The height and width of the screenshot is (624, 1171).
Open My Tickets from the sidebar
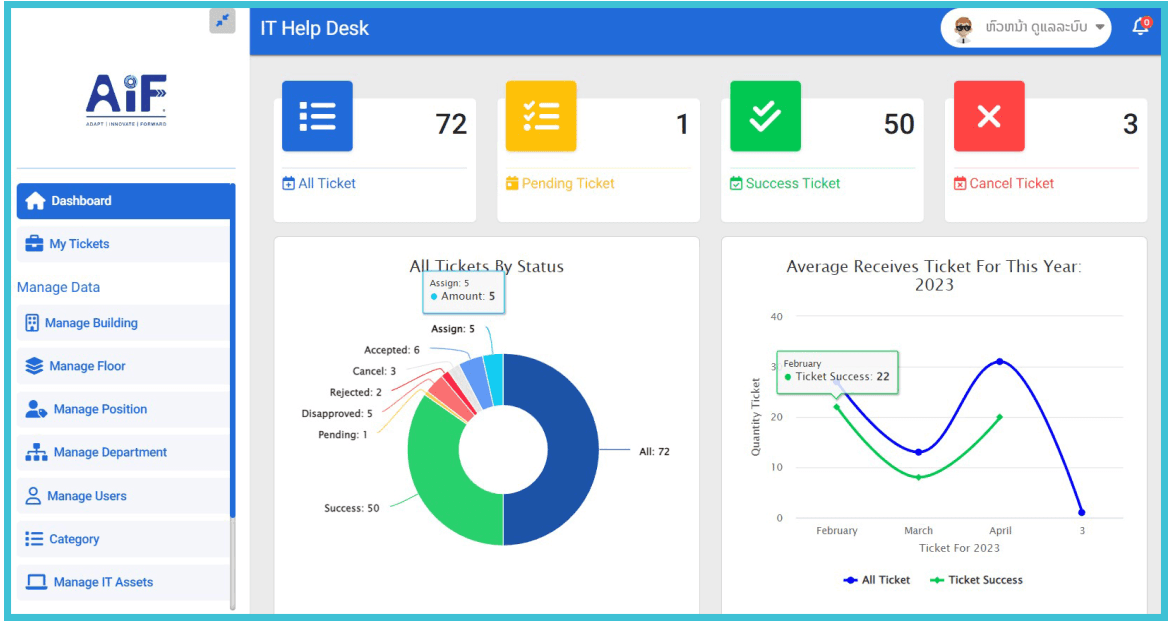point(70,243)
